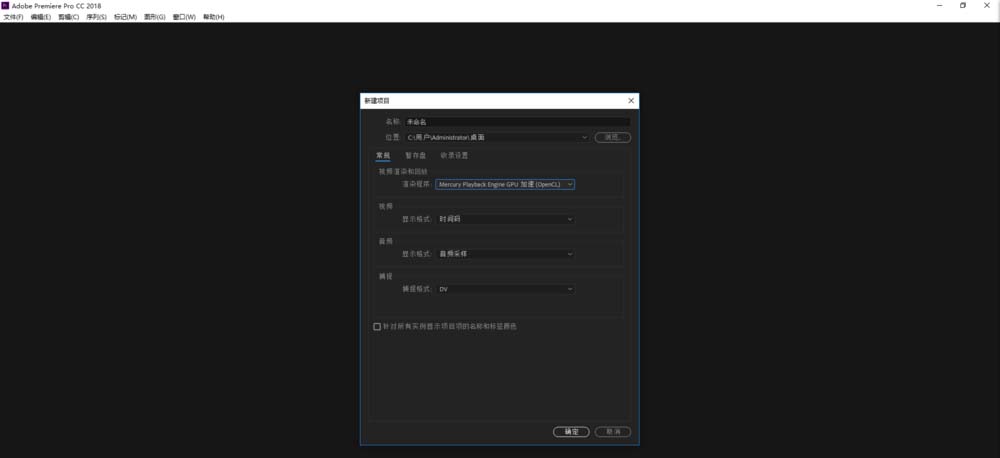Toggle the show project item name and label color checkbox
This screenshot has width=1000, height=458.
(377, 327)
